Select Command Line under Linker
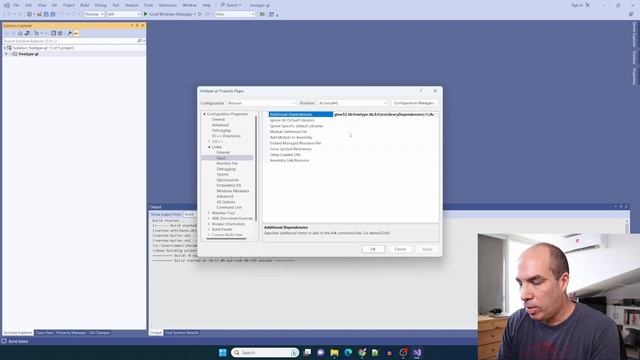The width and height of the screenshot is (640, 360). click(229, 207)
